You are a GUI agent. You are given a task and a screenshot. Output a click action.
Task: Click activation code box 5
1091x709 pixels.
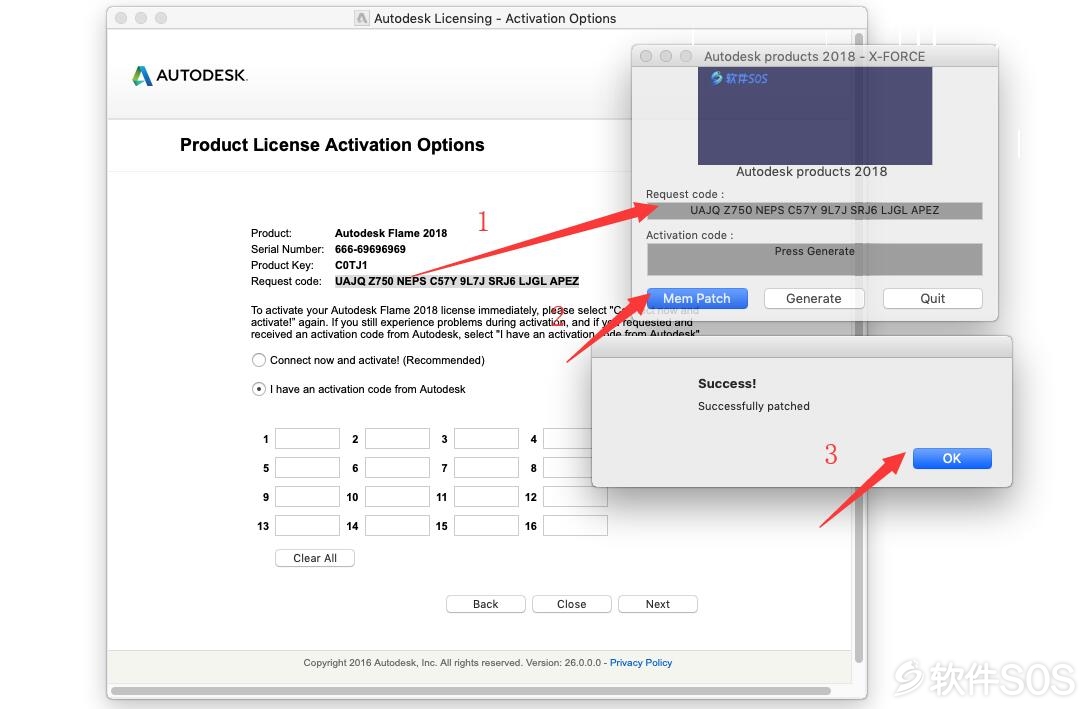pyautogui.click(x=308, y=468)
